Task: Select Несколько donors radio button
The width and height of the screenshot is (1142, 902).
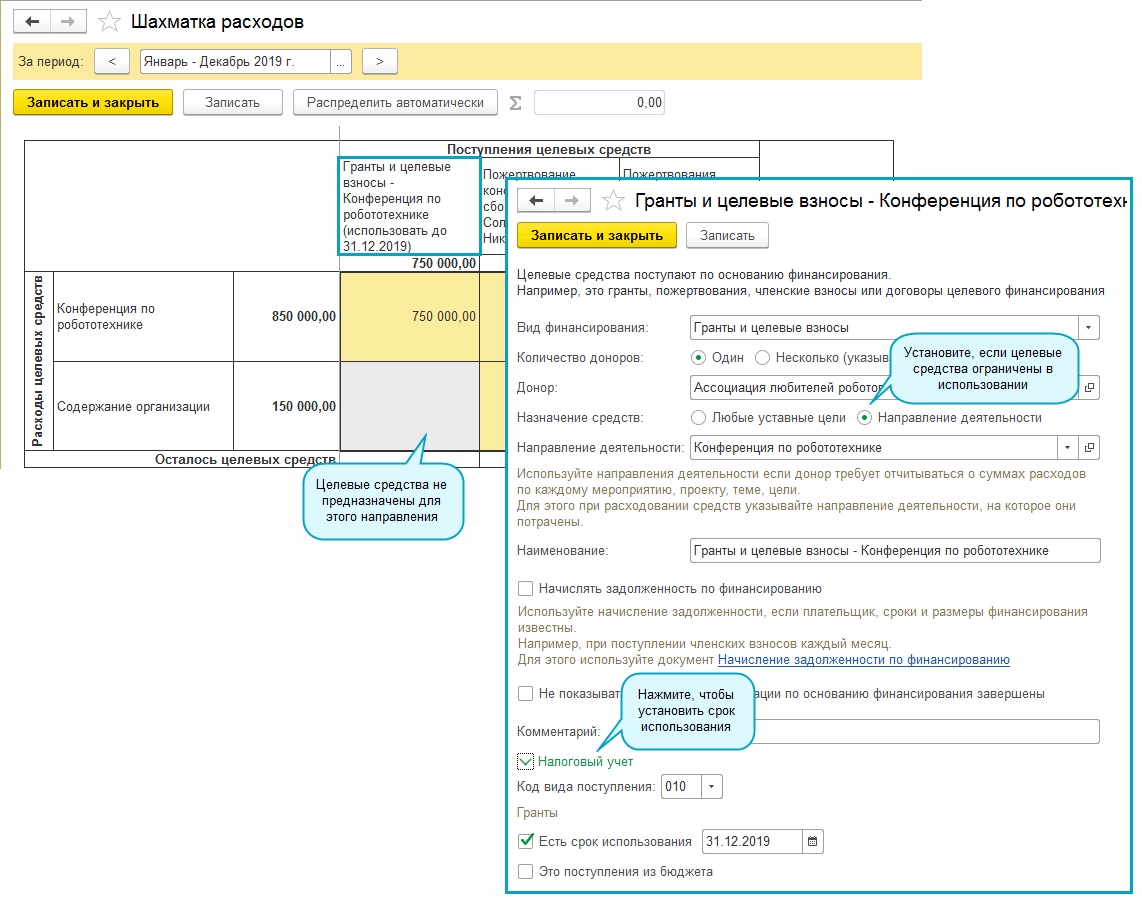Action: pos(763,358)
